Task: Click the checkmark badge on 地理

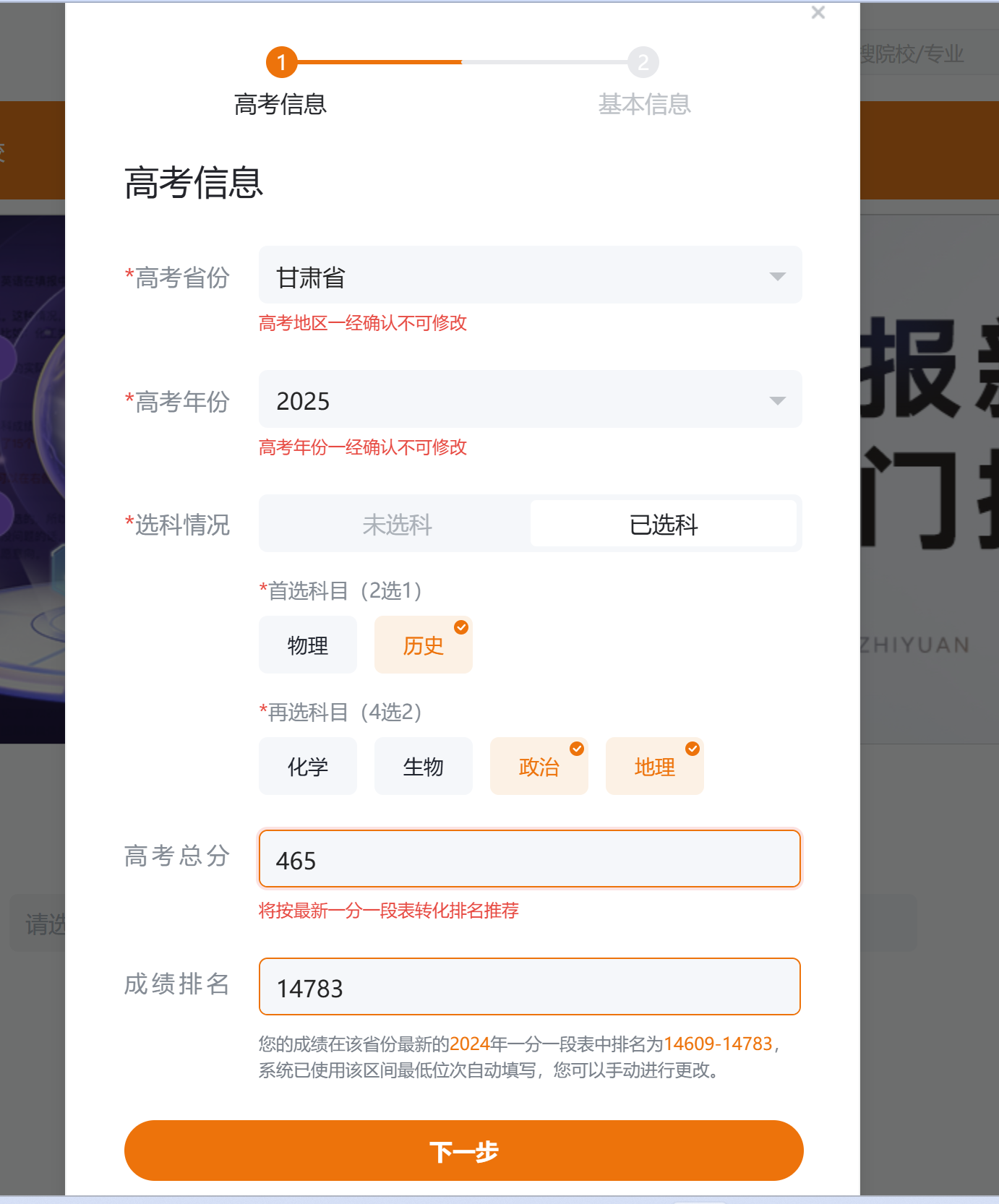Action: pos(693,749)
